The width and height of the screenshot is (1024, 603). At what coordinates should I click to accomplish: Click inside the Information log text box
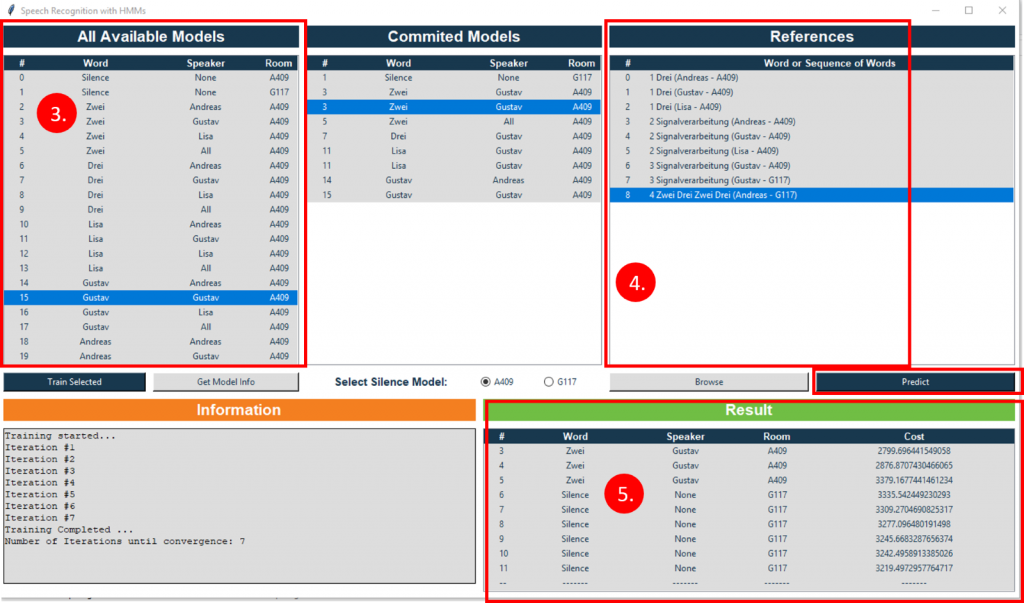click(240, 506)
